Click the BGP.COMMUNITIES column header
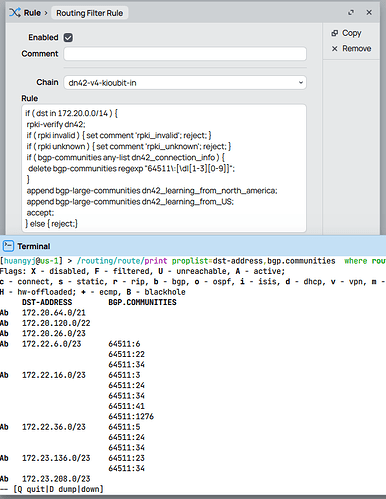This screenshot has height=499, width=386. 143,302
